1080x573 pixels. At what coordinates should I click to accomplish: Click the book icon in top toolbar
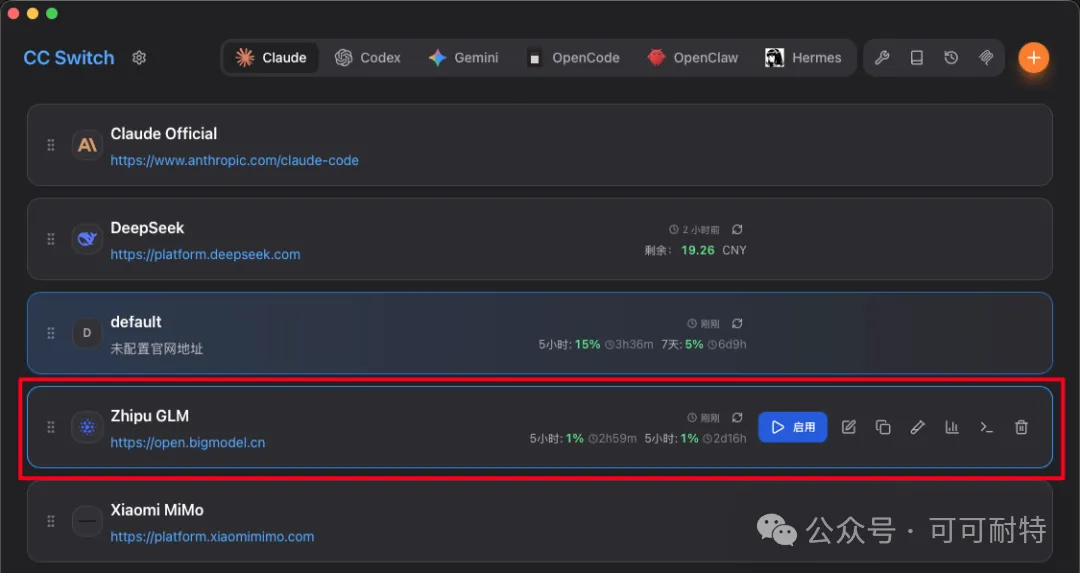tap(917, 58)
